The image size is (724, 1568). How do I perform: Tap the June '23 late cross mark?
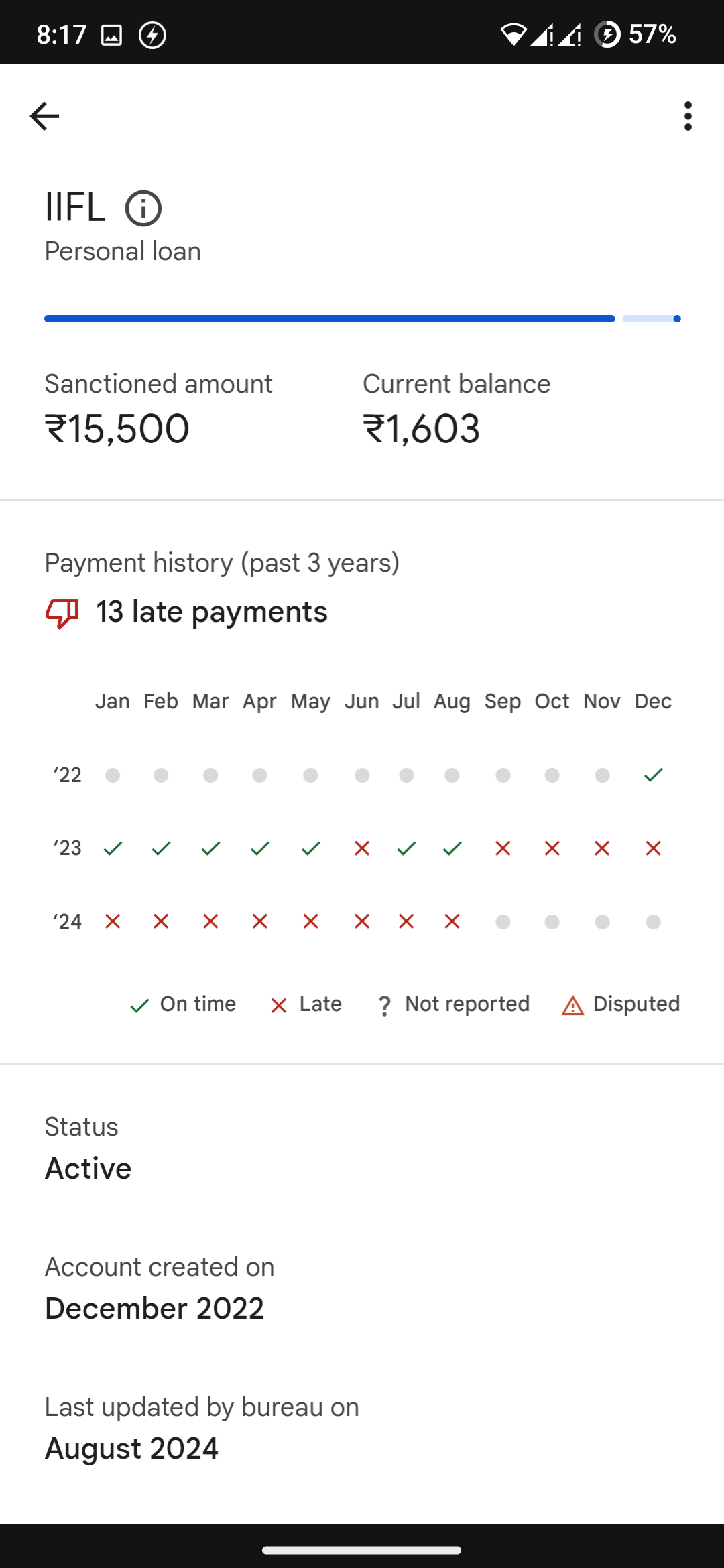pos(362,848)
